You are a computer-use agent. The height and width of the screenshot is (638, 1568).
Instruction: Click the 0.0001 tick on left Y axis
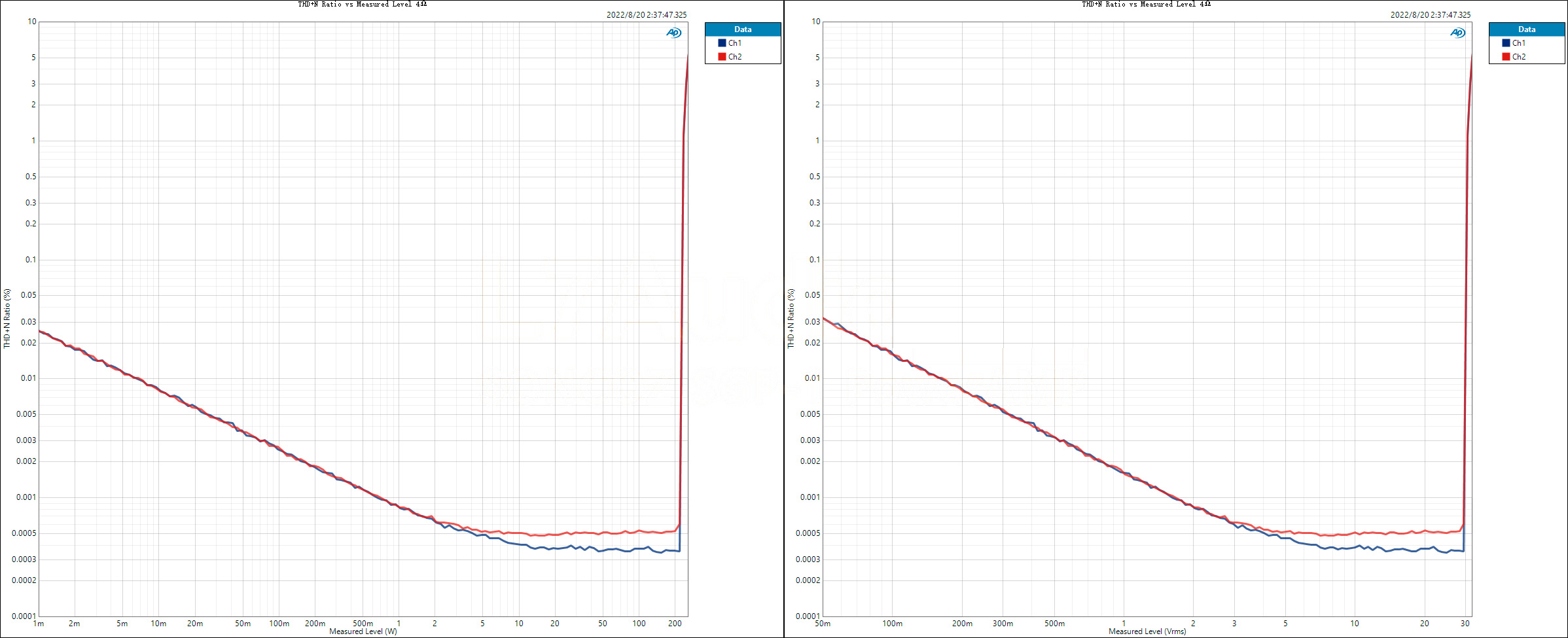tap(24, 616)
